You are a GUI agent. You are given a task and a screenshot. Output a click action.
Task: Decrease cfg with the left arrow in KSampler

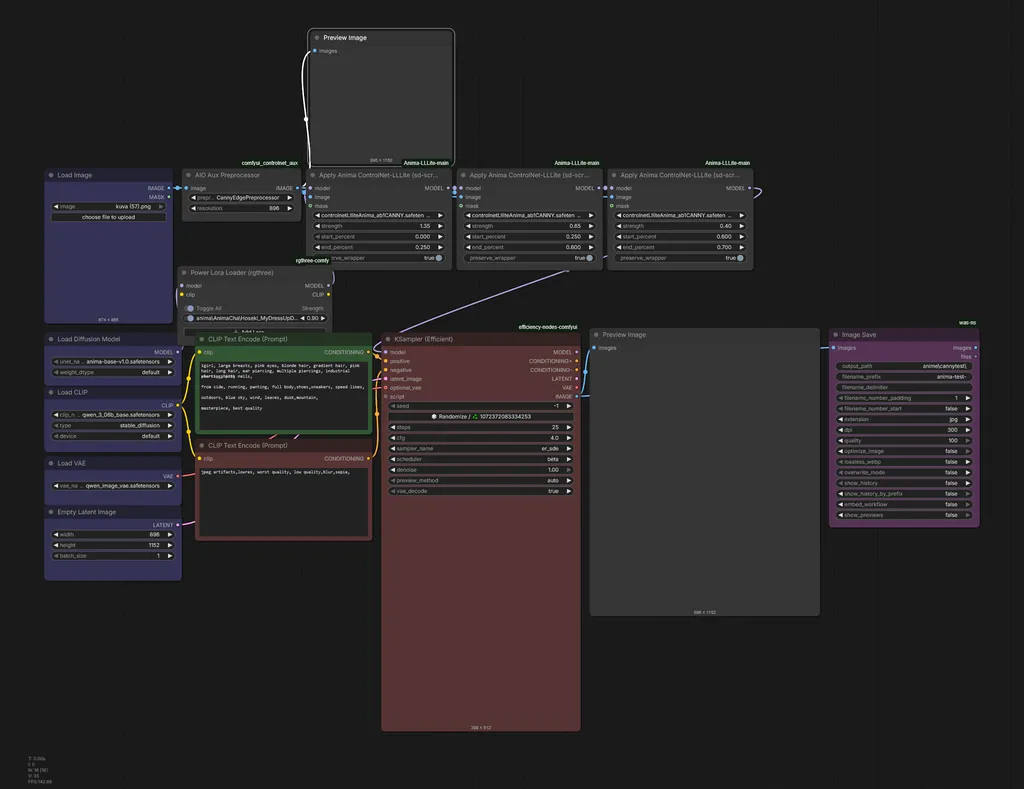point(393,438)
